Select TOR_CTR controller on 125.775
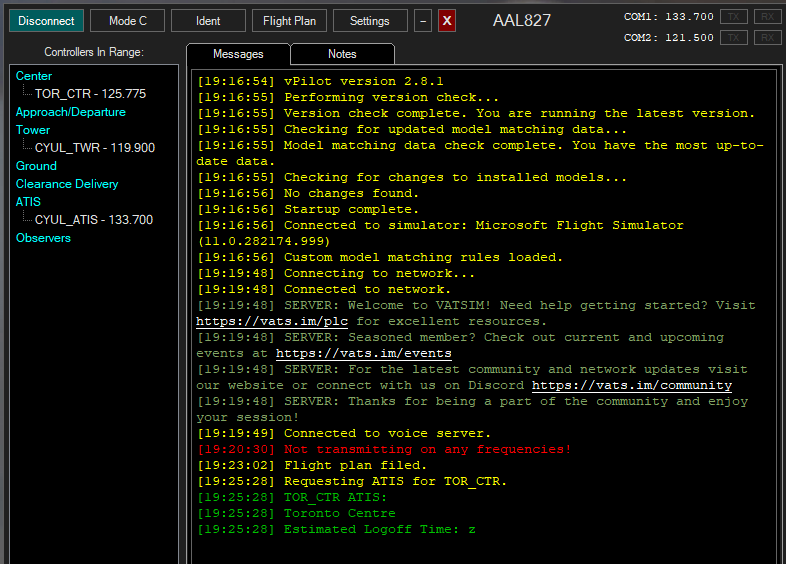The image size is (786, 564). click(90, 94)
